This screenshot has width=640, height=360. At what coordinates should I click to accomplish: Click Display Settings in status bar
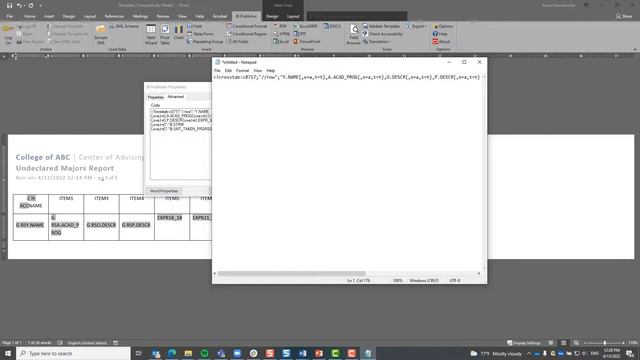524,343
